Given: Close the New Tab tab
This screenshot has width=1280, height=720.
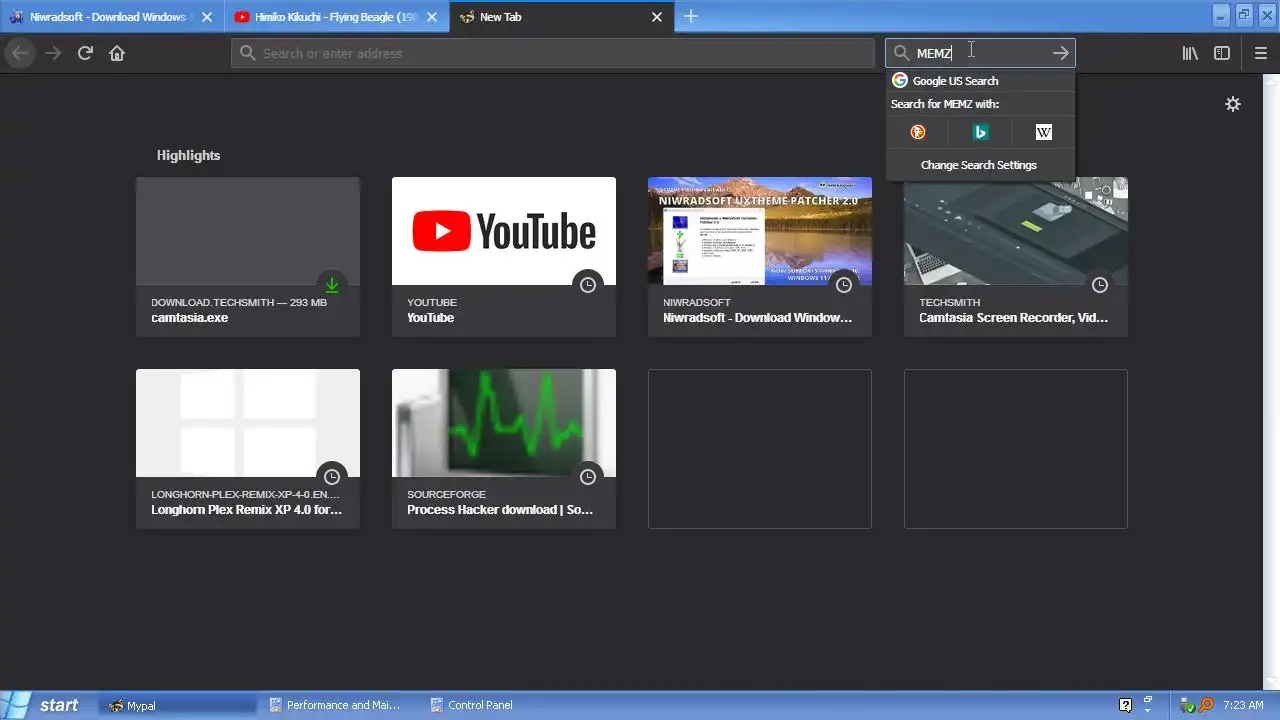Looking at the screenshot, I should [x=657, y=17].
